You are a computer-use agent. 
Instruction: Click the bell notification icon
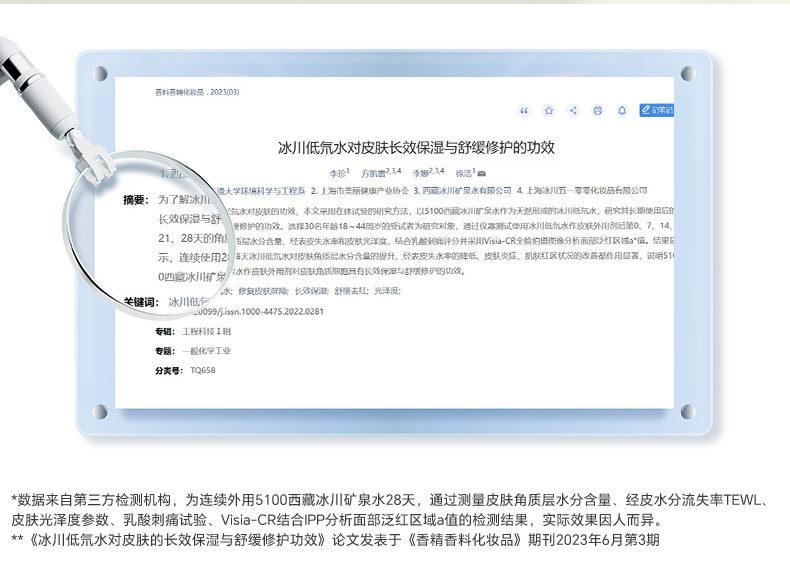point(621,110)
